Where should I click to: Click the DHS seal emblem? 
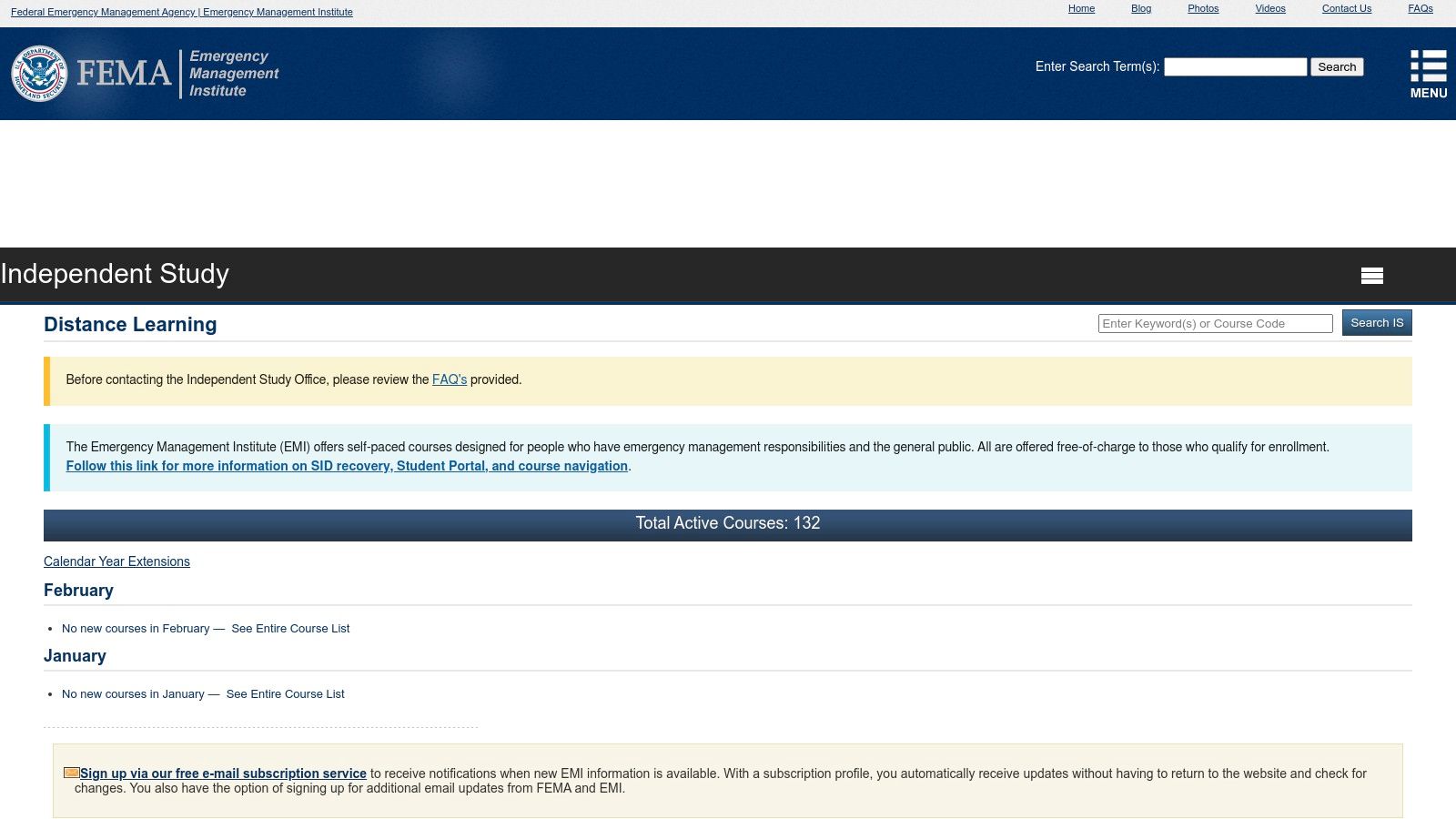[38, 74]
